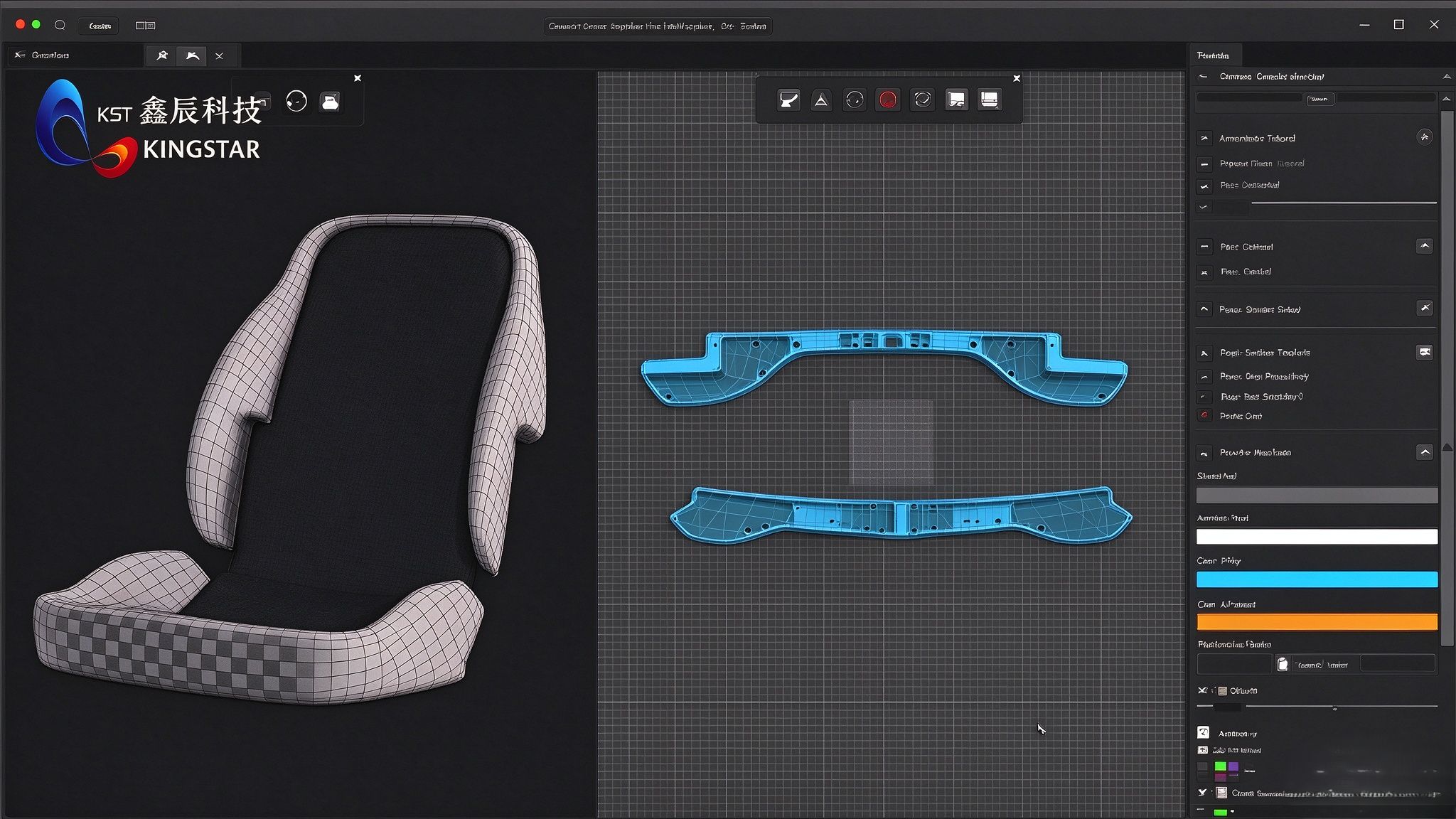Click the circular arrows rotate tool
This screenshot has width=1456, height=819.
click(x=922, y=100)
